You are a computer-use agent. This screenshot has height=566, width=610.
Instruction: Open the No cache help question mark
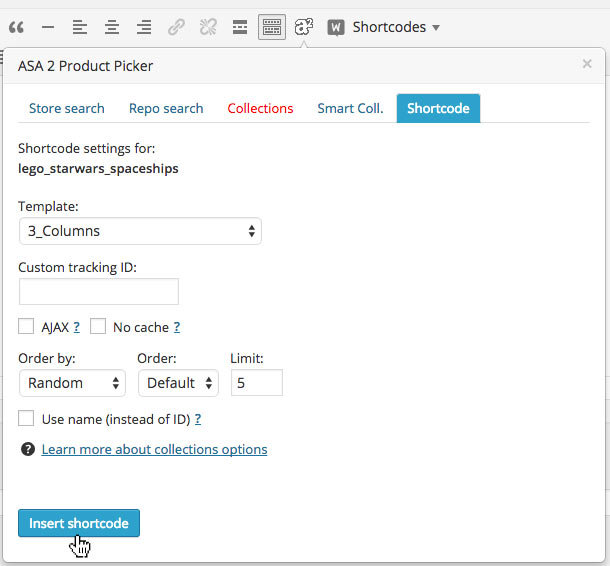(x=177, y=327)
